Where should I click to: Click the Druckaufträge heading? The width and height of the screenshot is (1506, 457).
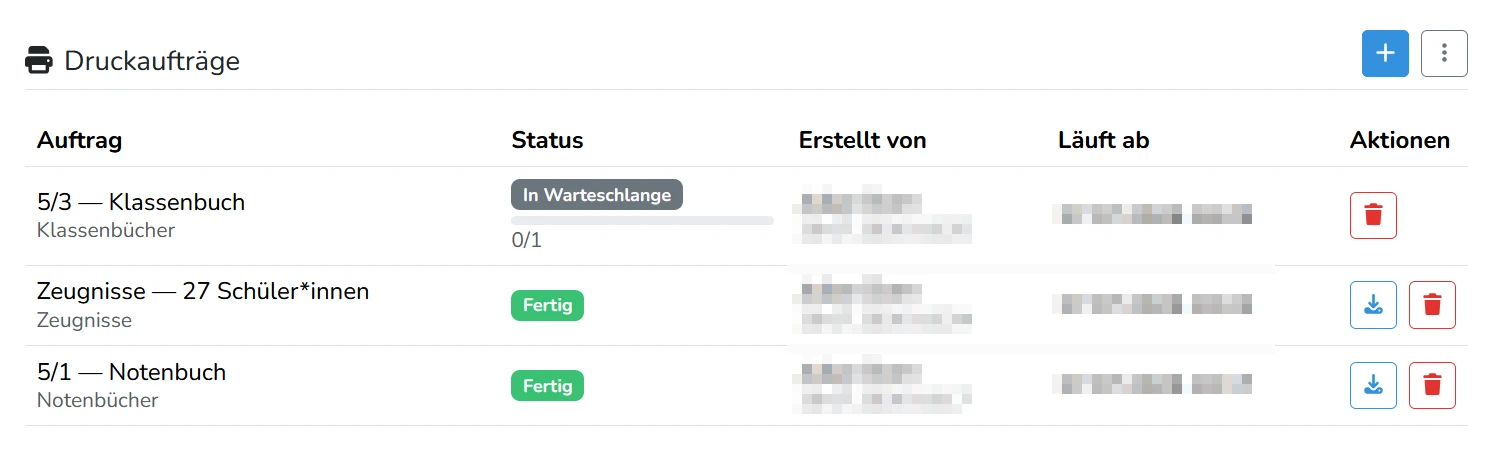tap(152, 60)
